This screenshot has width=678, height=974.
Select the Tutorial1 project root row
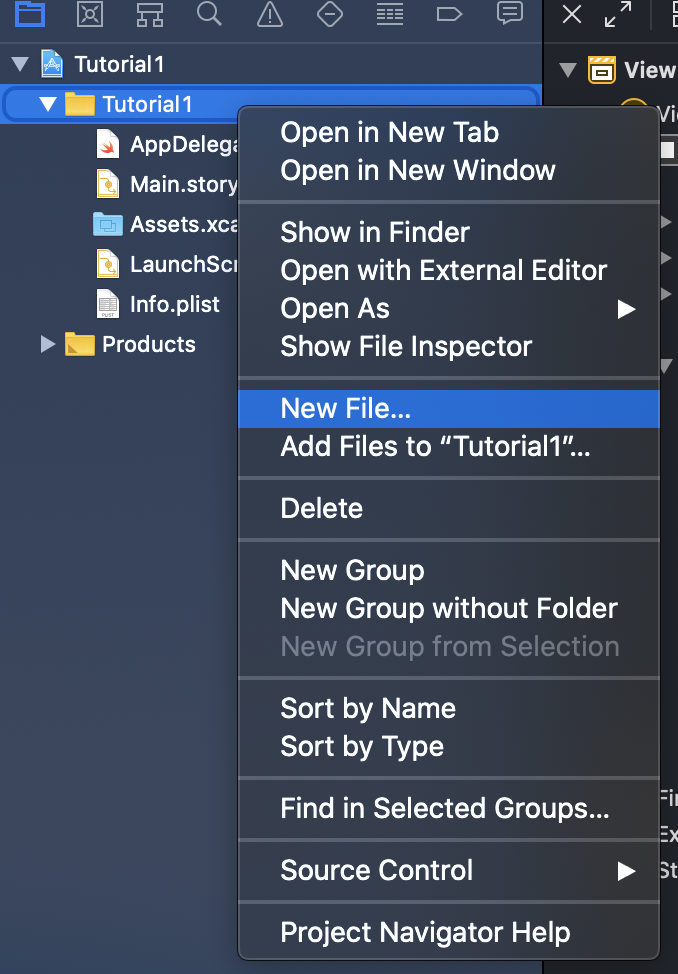[271, 64]
